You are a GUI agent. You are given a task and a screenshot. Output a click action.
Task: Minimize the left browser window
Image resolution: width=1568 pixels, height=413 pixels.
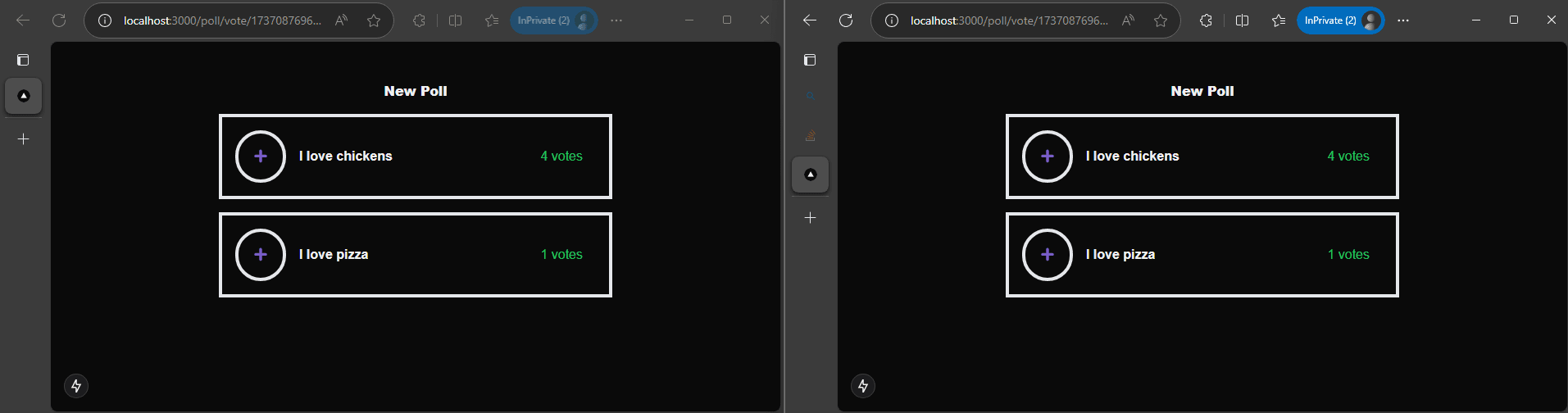tap(689, 20)
